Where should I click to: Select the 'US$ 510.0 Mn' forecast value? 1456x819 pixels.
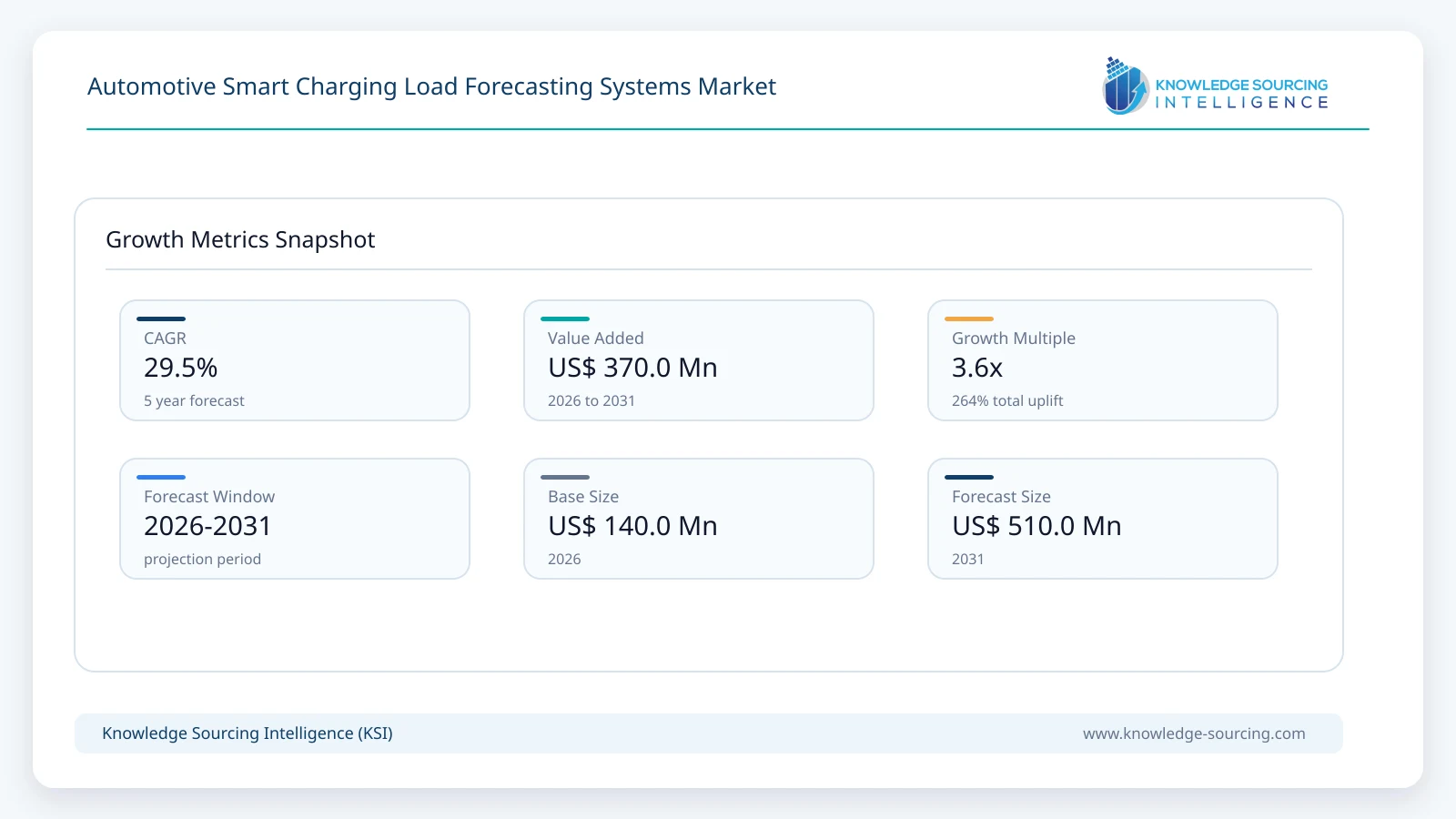click(x=1036, y=526)
